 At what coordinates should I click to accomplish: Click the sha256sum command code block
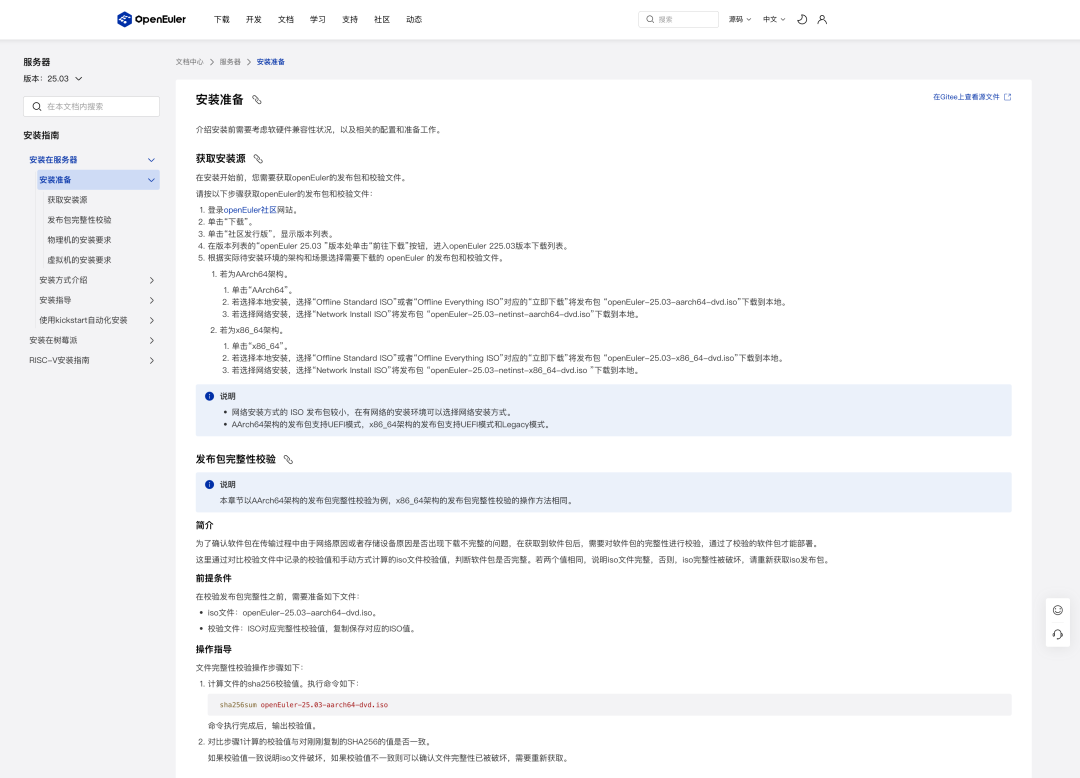coord(610,704)
